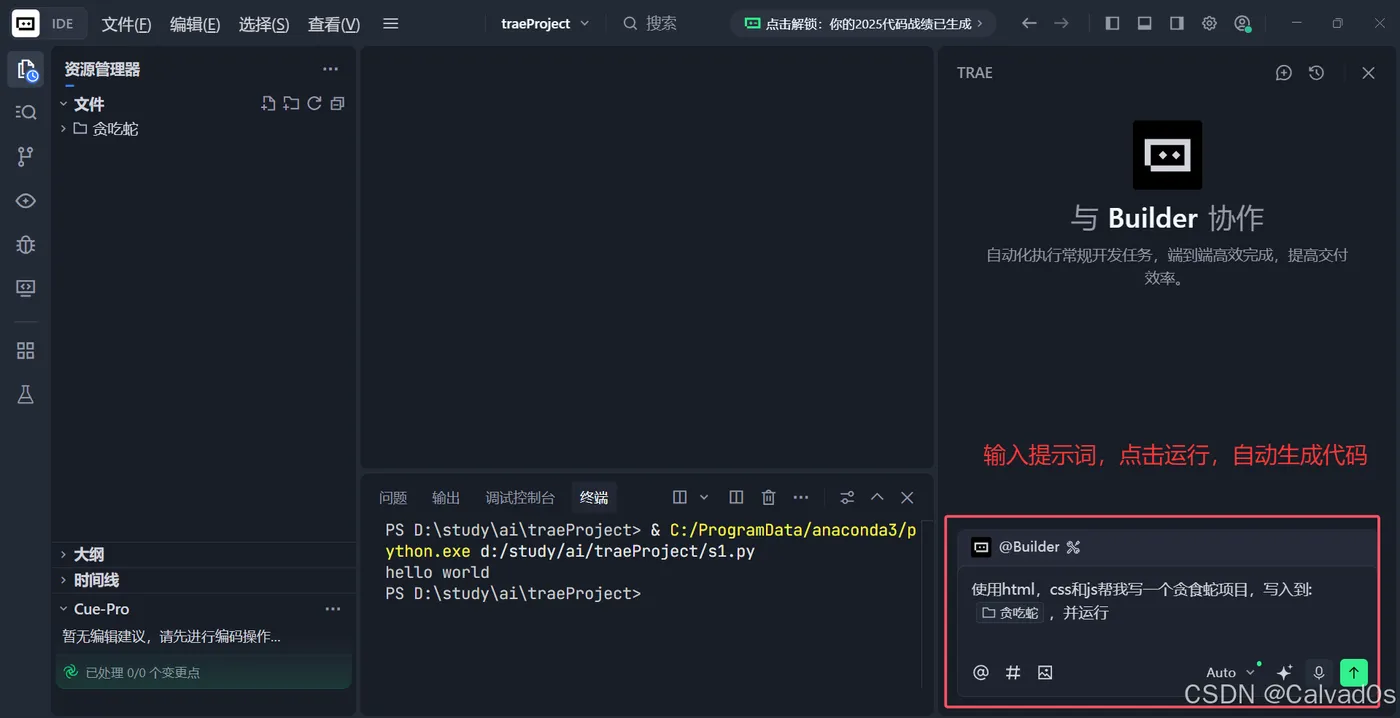Refresh the file explorer
This screenshot has height=718, width=1400.
click(x=314, y=103)
